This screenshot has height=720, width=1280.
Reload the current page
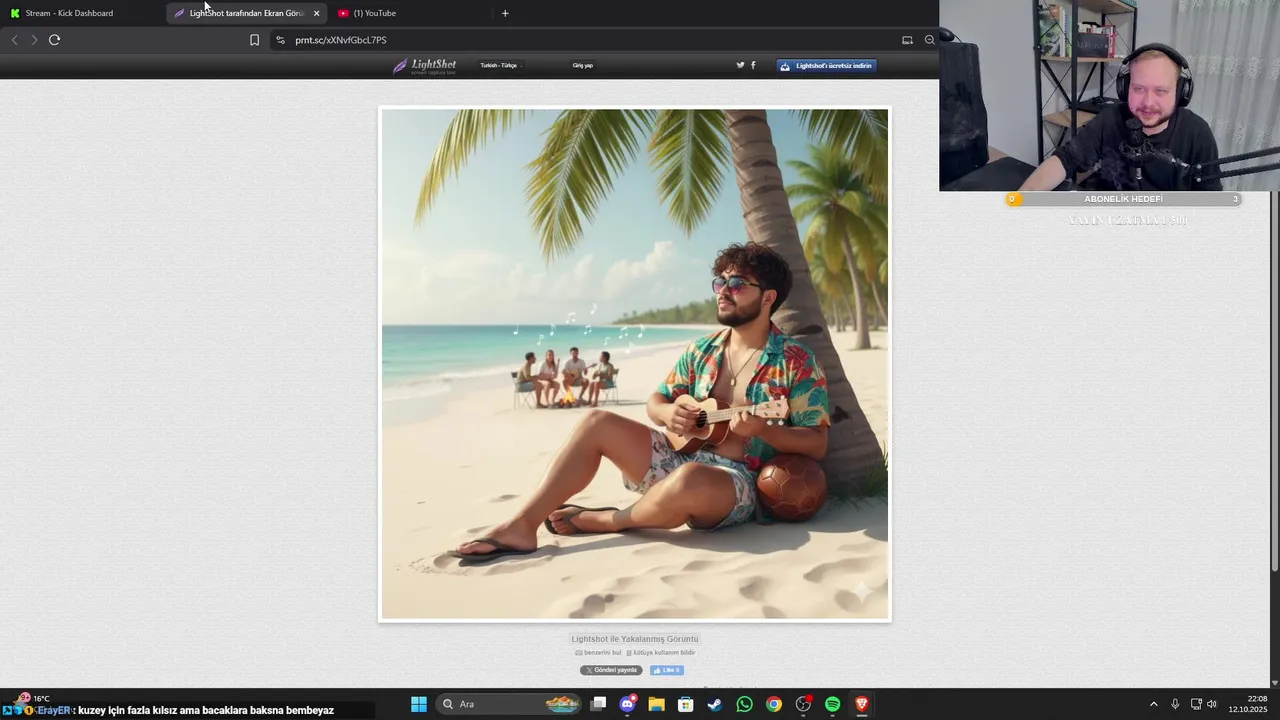pos(54,40)
